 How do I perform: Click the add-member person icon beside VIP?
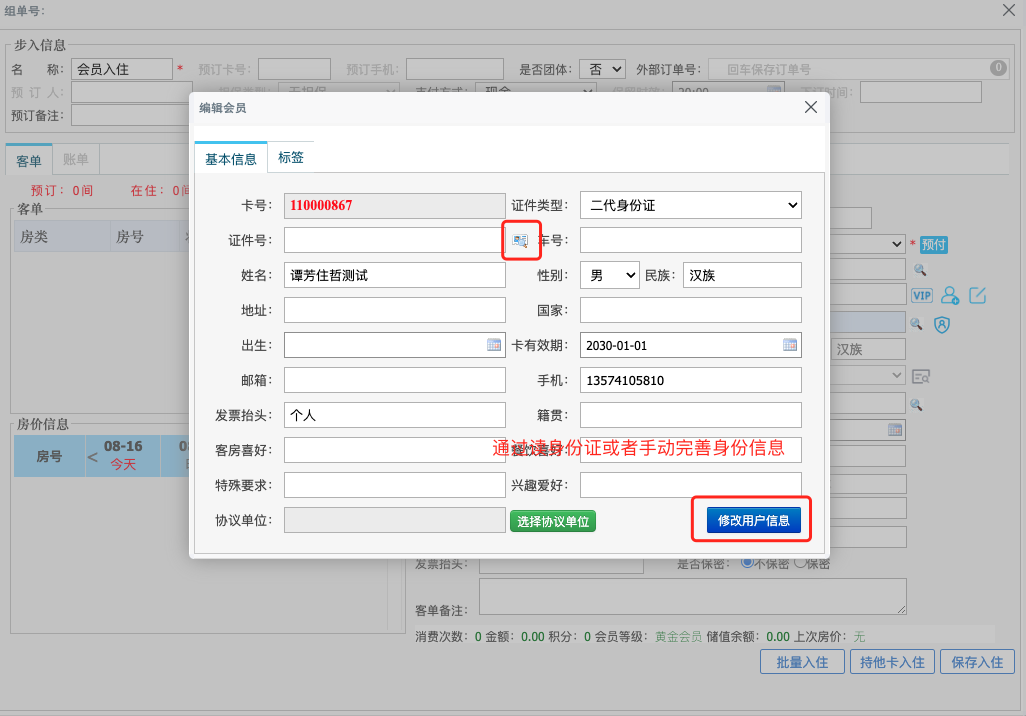950,296
